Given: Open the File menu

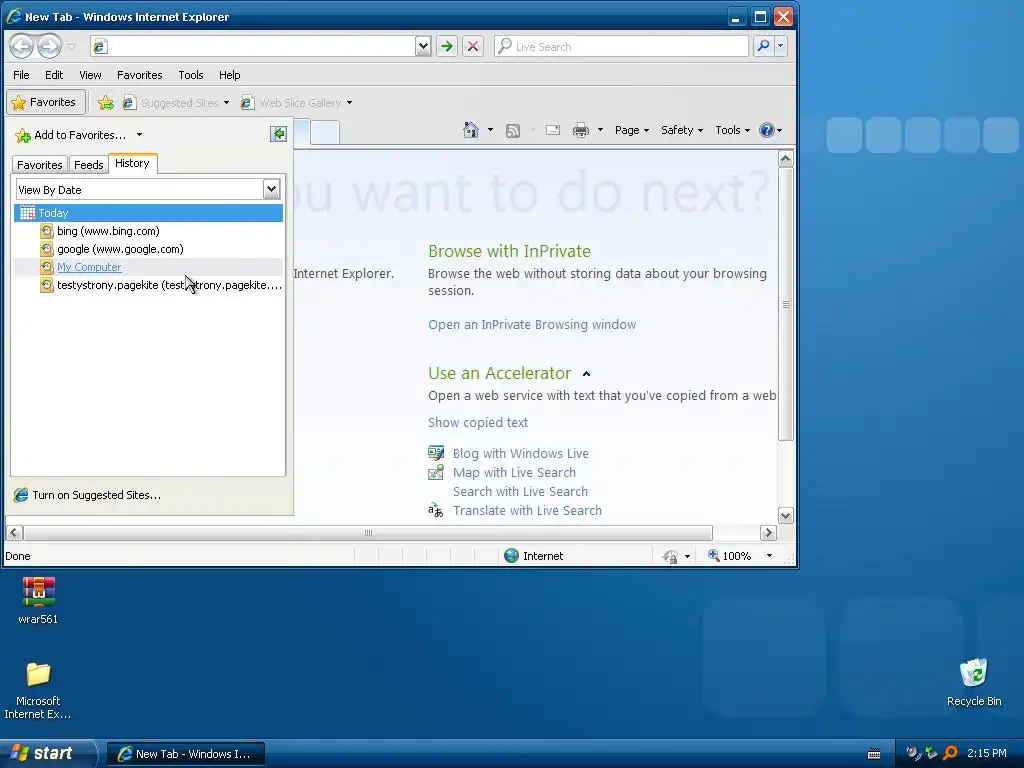Looking at the screenshot, I should [x=21, y=75].
